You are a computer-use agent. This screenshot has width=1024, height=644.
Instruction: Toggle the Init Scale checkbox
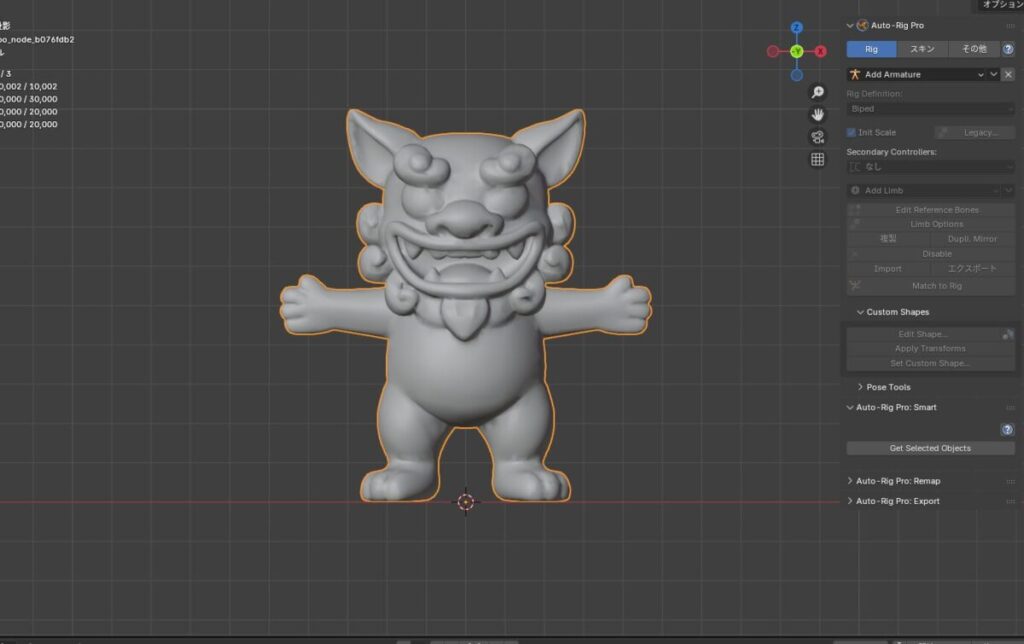pyautogui.click(x=852, y=132)
